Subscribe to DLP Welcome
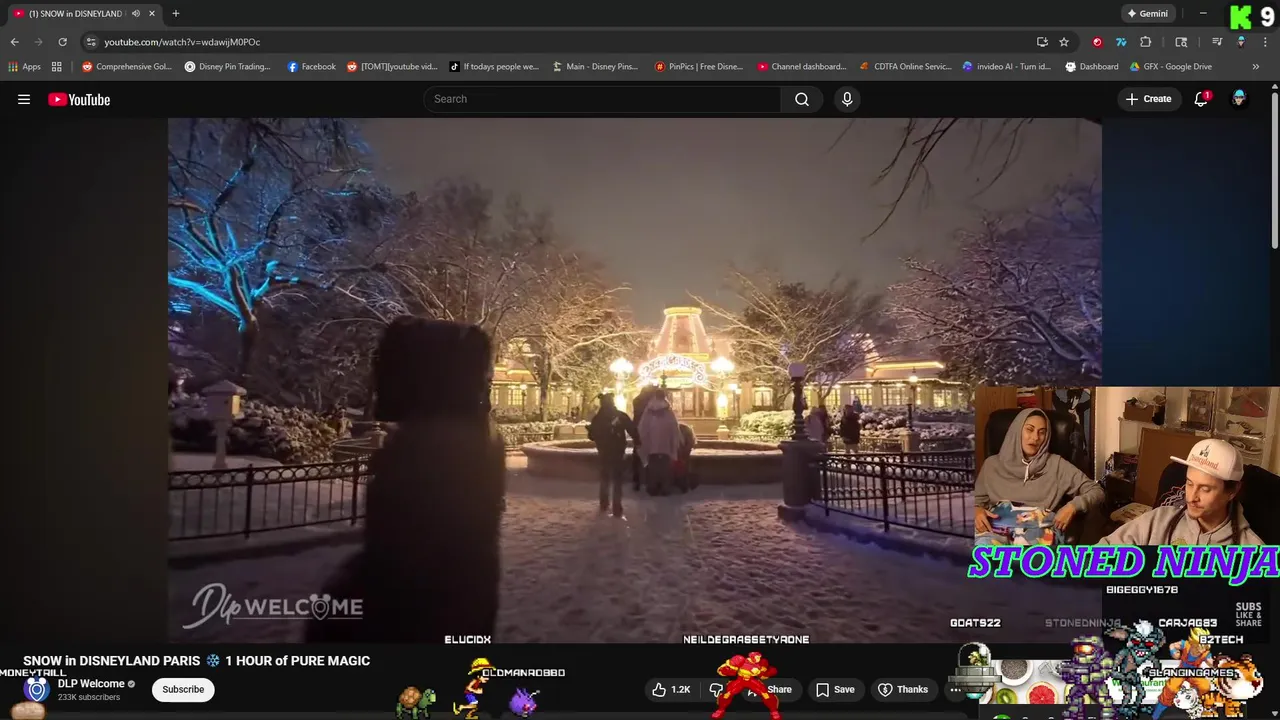 183,689
